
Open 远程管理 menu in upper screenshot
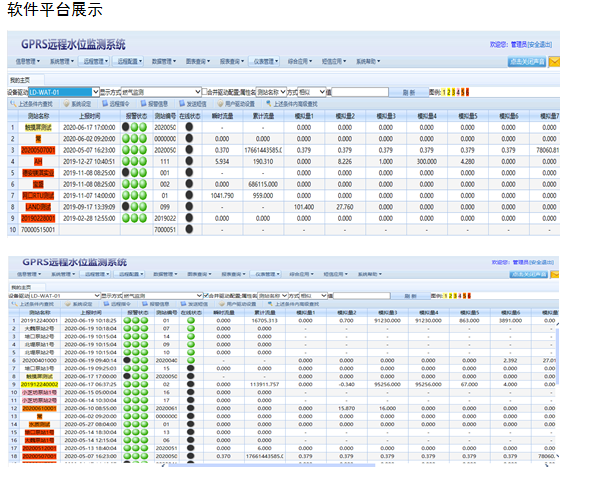point(94,61)
